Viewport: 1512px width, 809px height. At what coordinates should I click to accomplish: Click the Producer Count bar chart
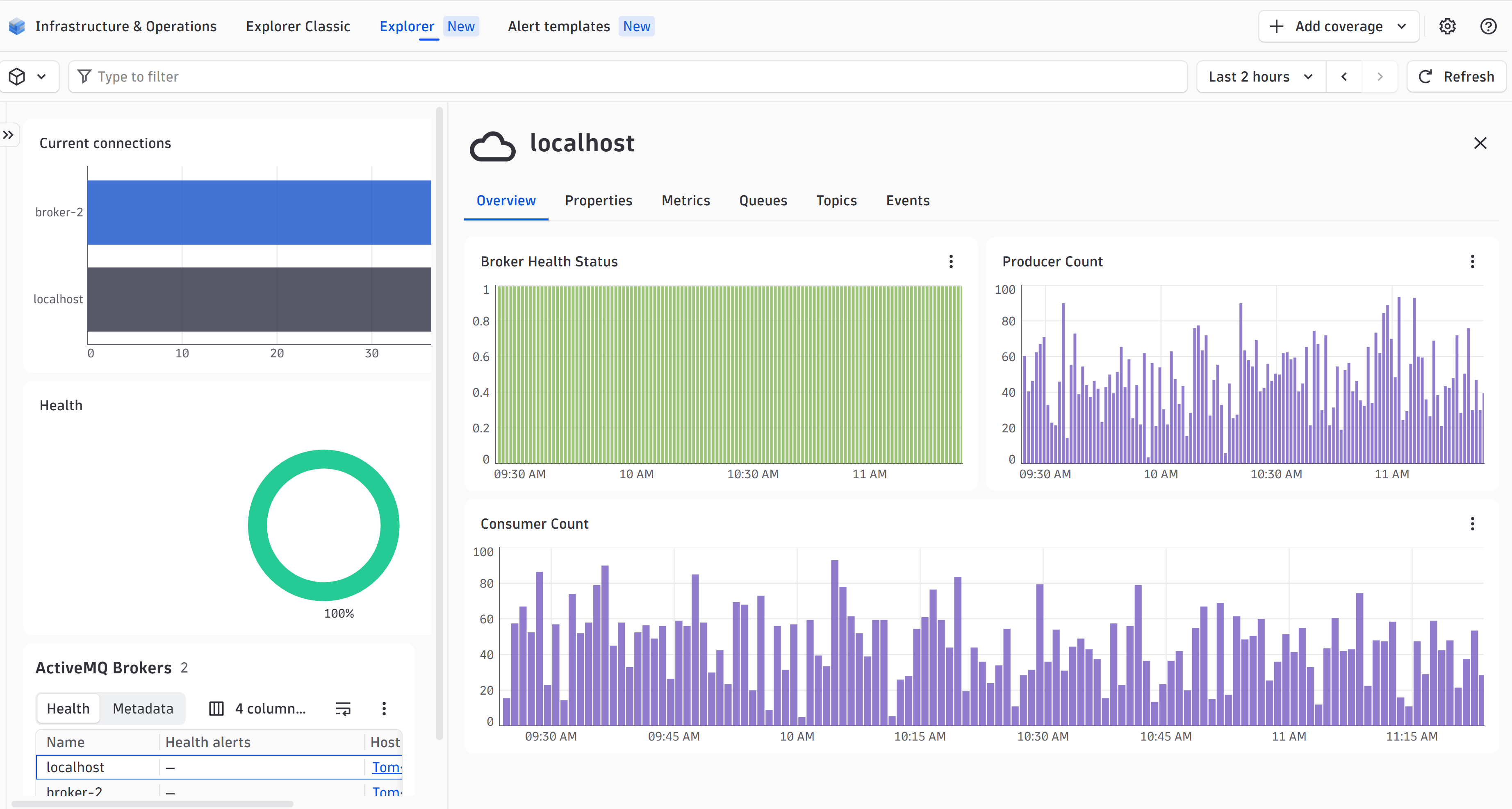tap(1252, 374)
